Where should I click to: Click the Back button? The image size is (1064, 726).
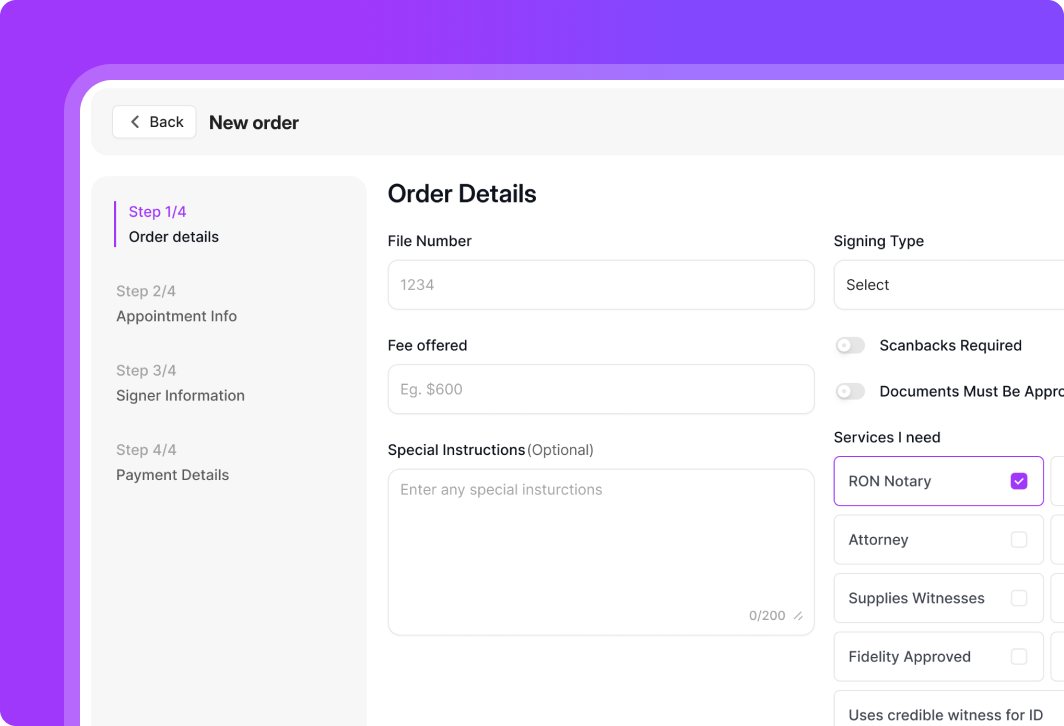154,122
